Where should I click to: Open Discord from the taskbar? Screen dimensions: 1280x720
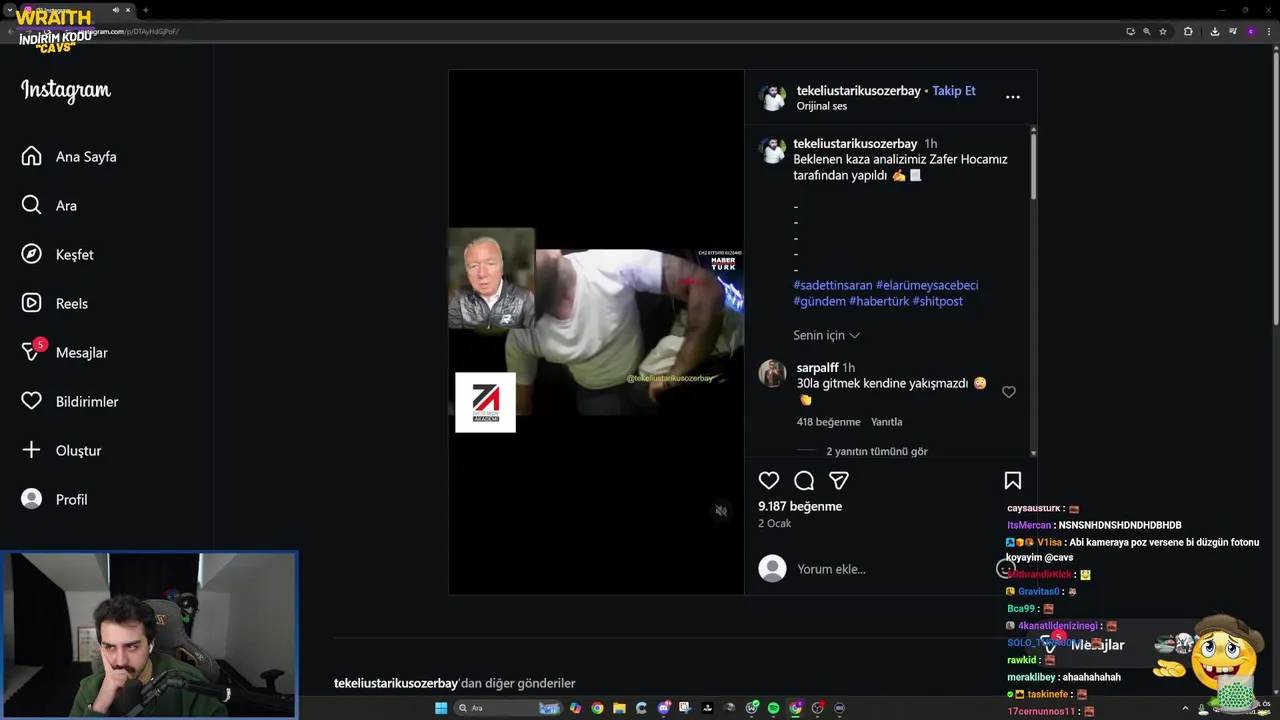[664, 708]
